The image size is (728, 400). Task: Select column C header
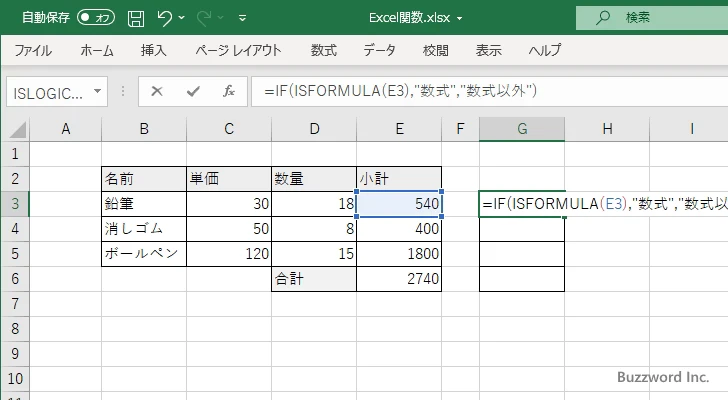coord(229,129)
